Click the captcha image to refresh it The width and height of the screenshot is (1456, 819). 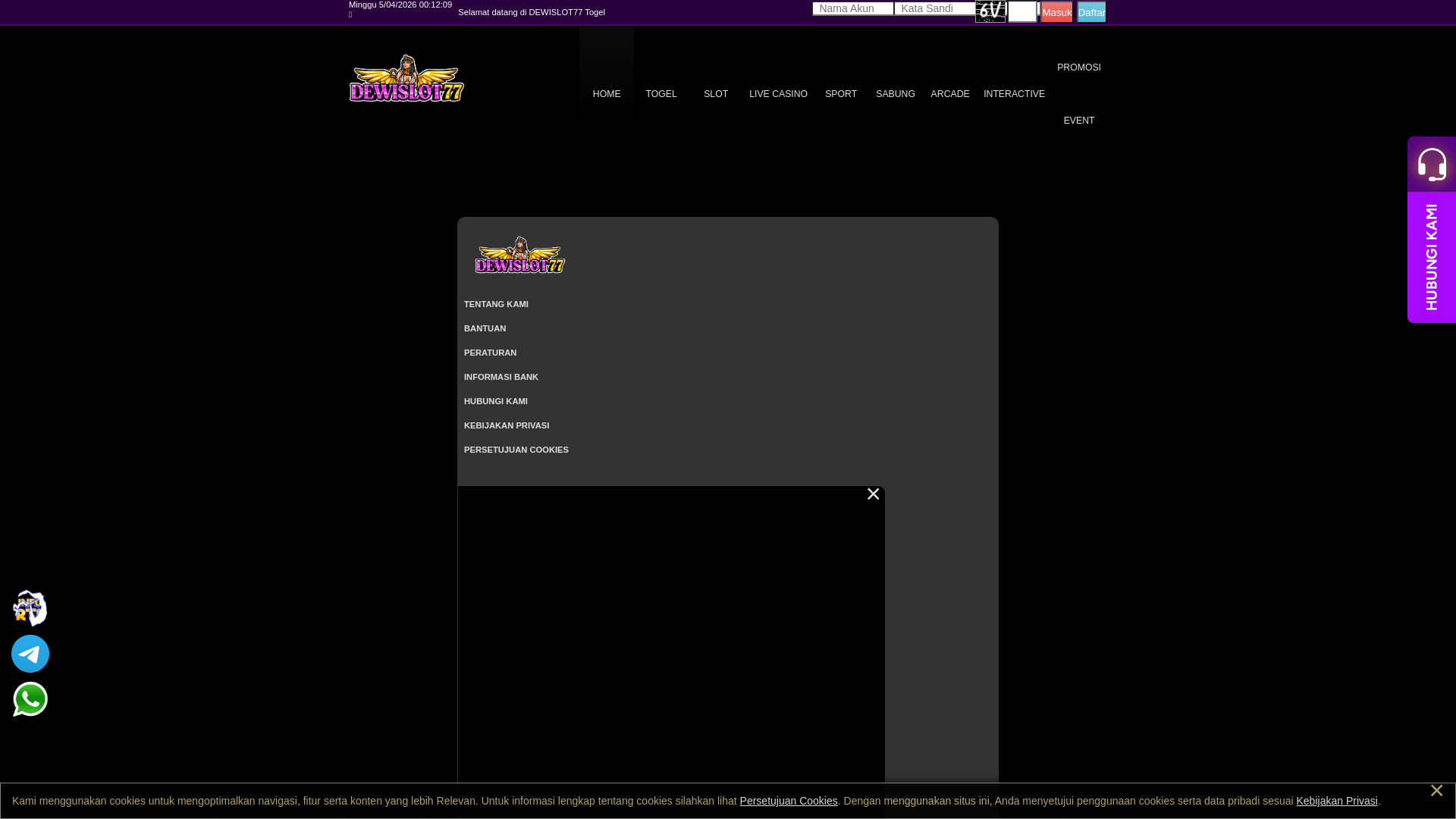(990, 11)
